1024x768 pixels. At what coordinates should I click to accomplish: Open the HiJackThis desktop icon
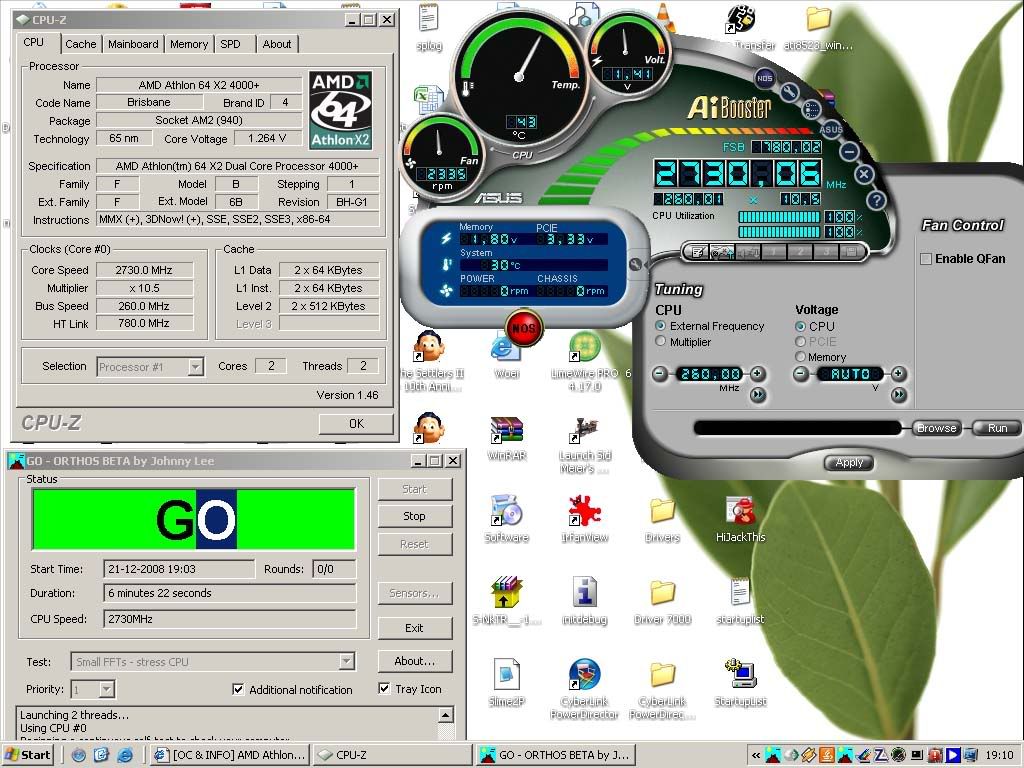[741, 520]
